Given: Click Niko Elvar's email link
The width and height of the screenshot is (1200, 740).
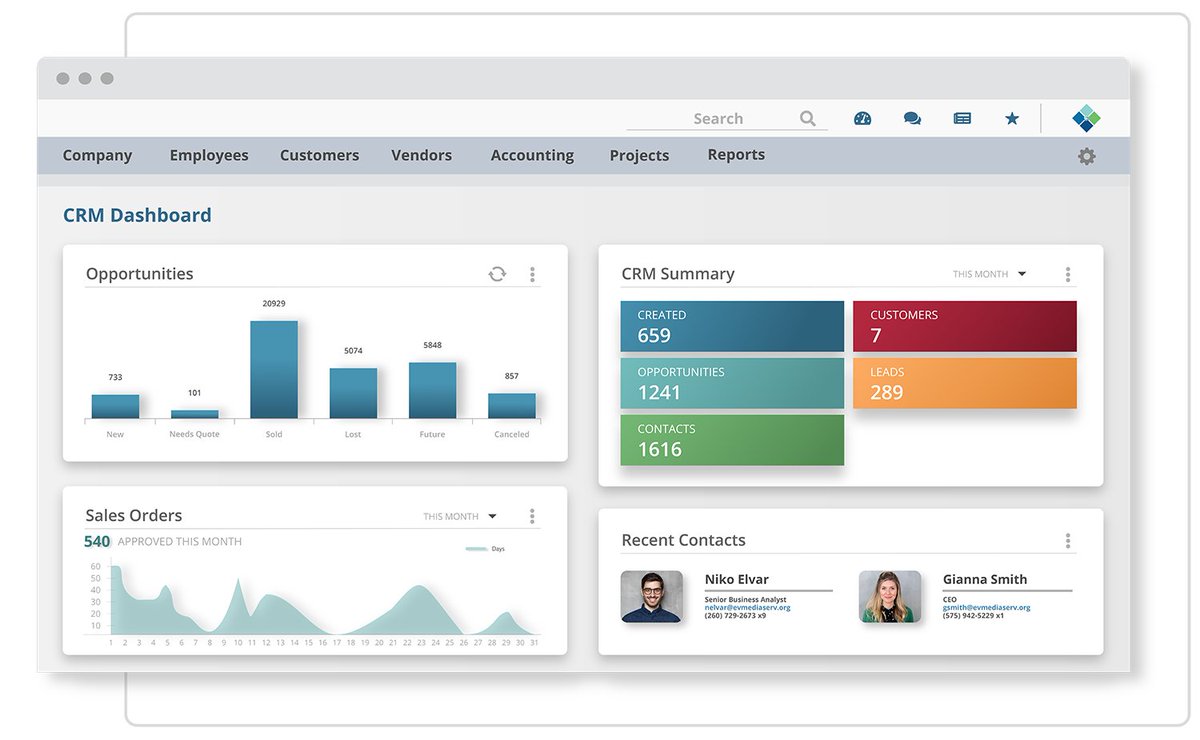Looking at the screenshot, I should [x=747, y=607].
